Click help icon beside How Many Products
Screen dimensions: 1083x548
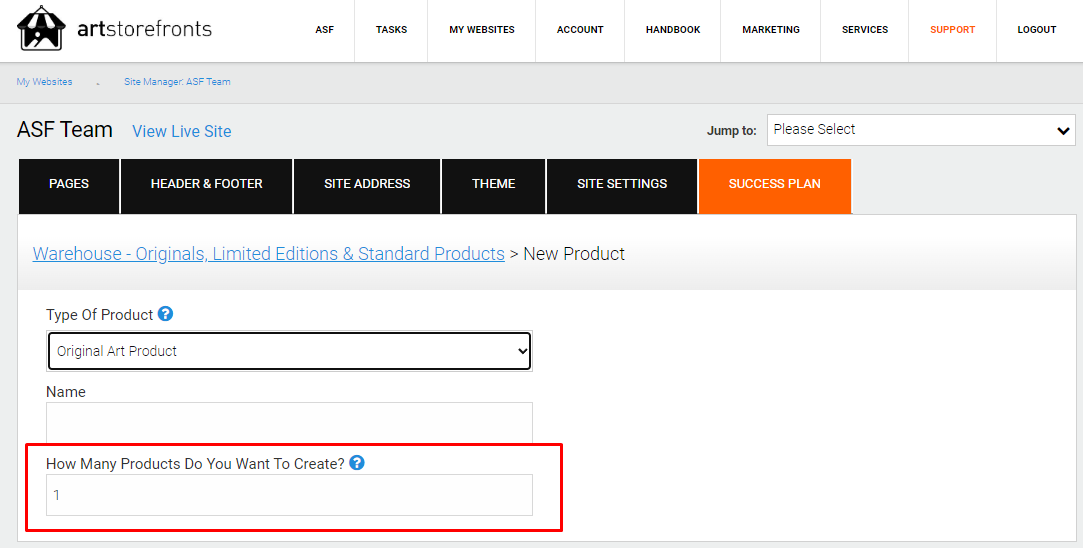357,463
